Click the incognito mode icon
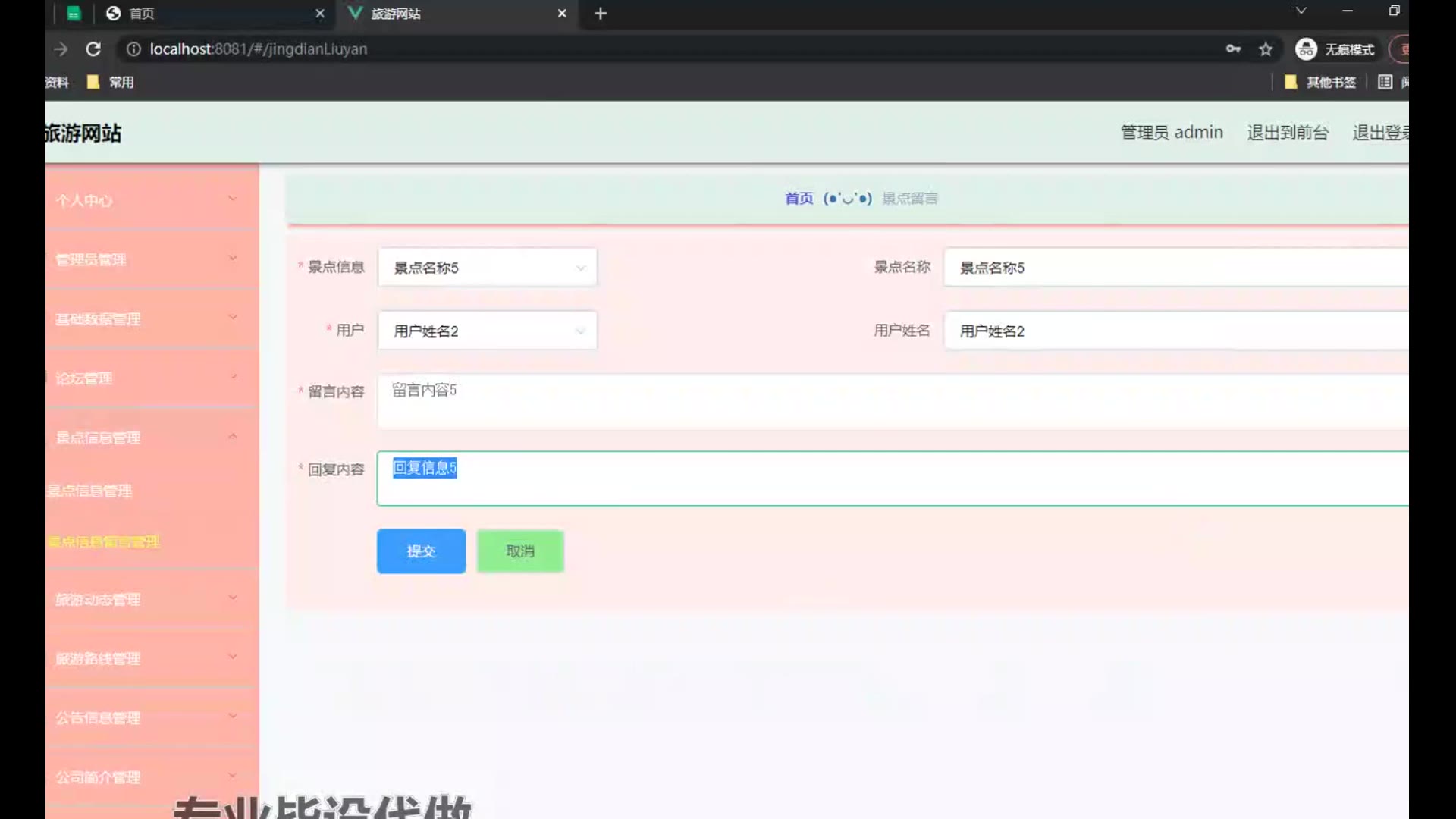 coord(1306,49)
